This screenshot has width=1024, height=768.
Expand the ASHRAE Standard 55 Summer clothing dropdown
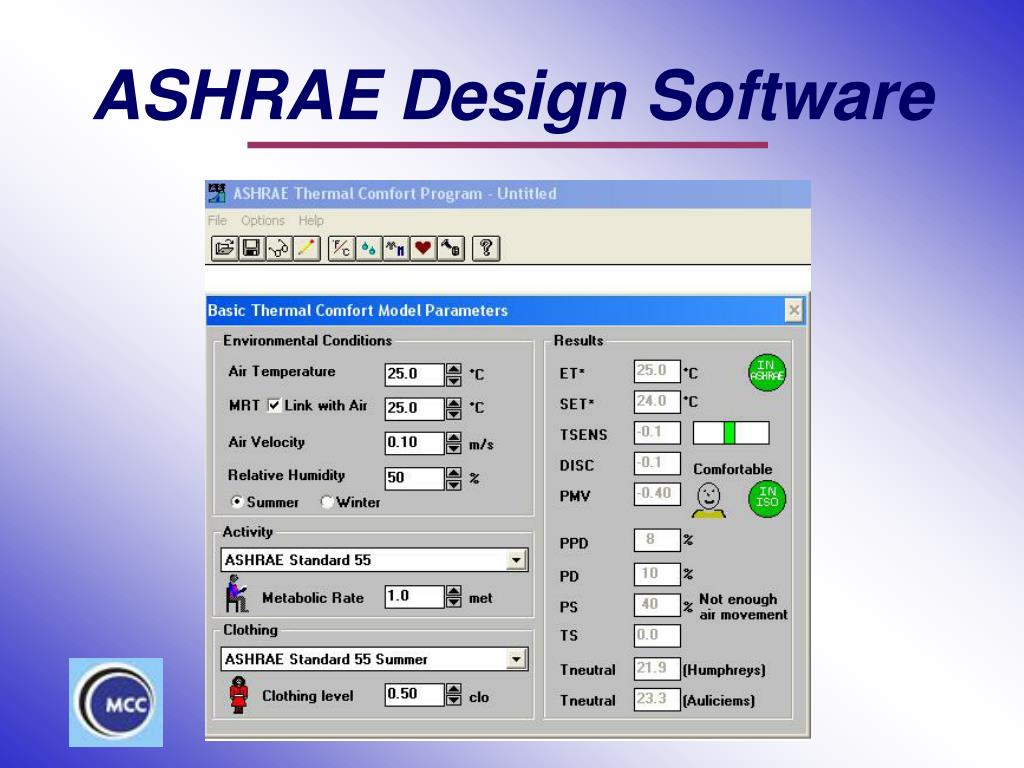(516, 660)
